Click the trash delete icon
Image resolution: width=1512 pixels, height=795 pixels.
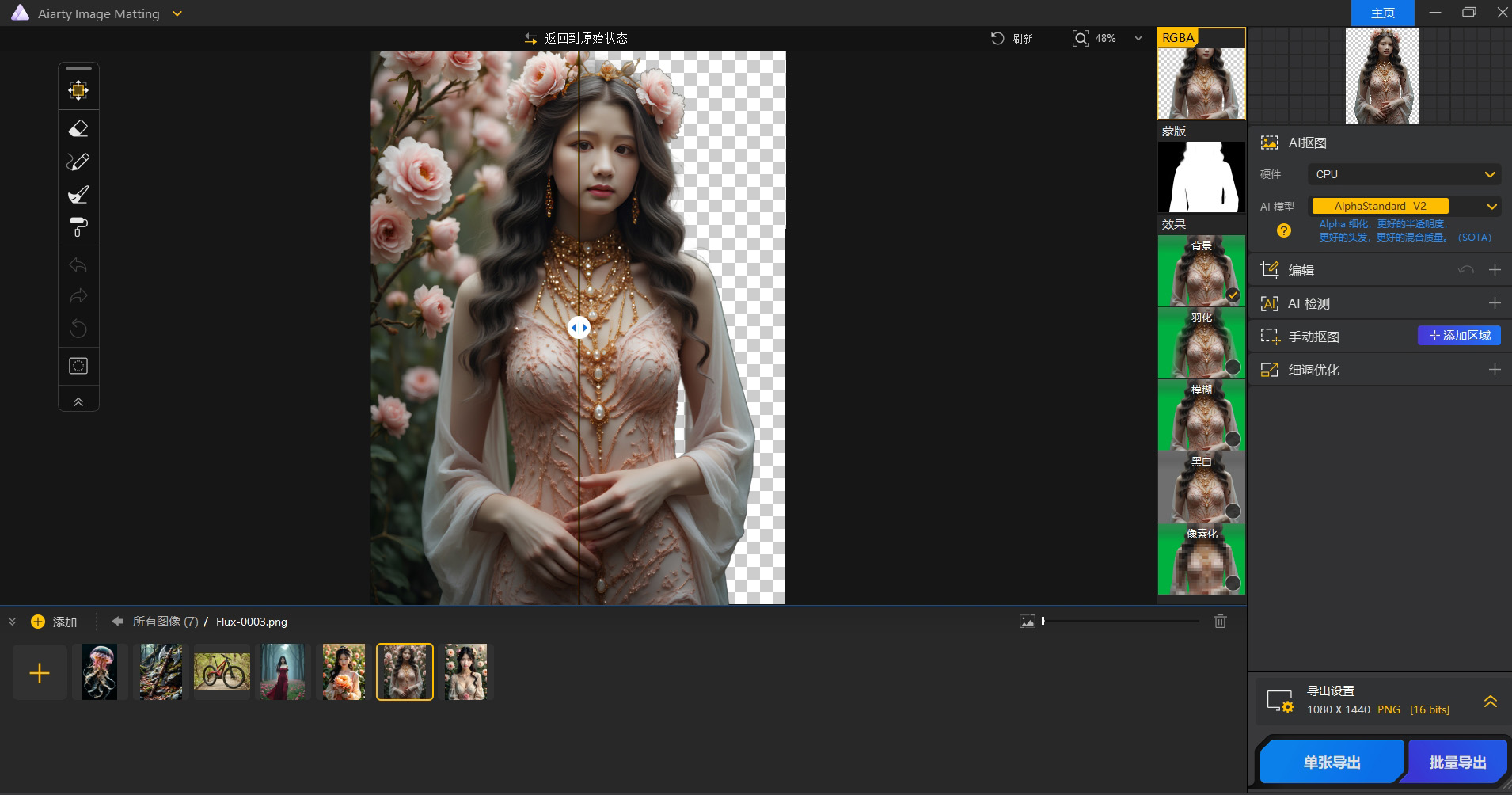click(x=1220, y=622)
